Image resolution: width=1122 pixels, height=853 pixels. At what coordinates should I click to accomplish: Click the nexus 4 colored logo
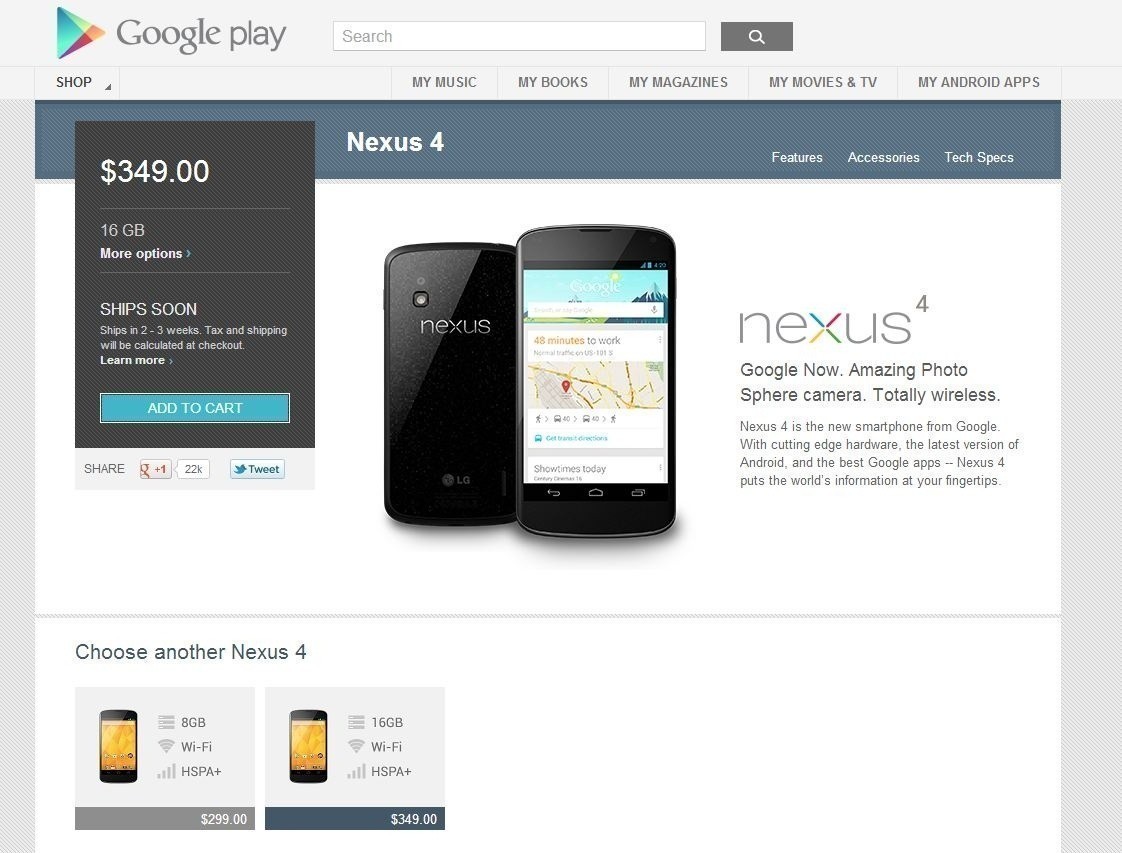pyautogui.click(x=834, y=321)
